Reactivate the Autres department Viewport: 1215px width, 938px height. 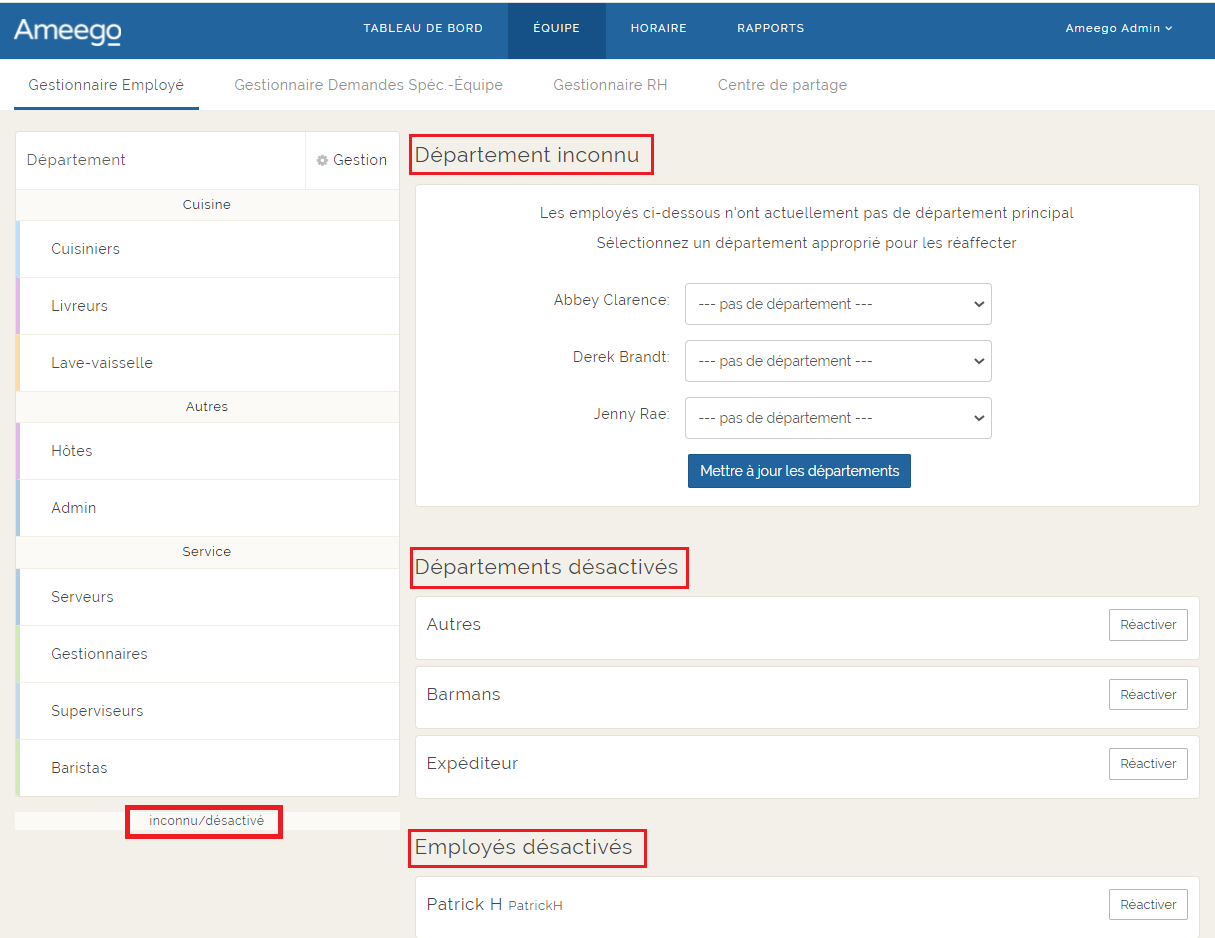point(1147,625)
